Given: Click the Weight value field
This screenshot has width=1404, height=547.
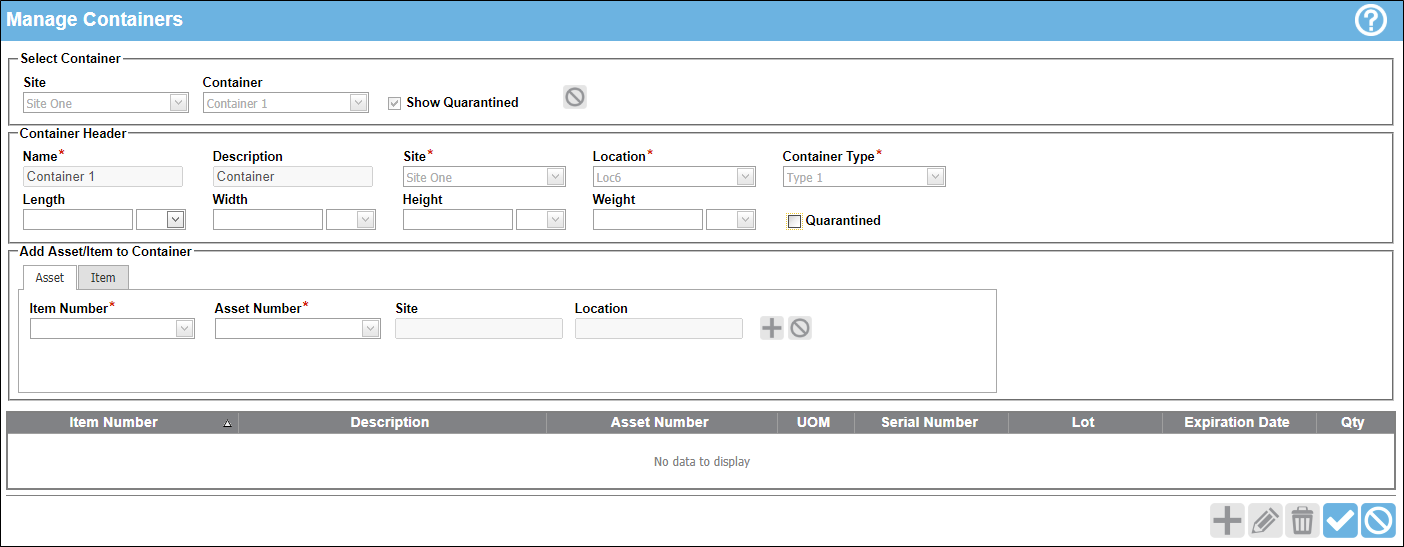Looking at the screenshot, I should tap(648, 220).
